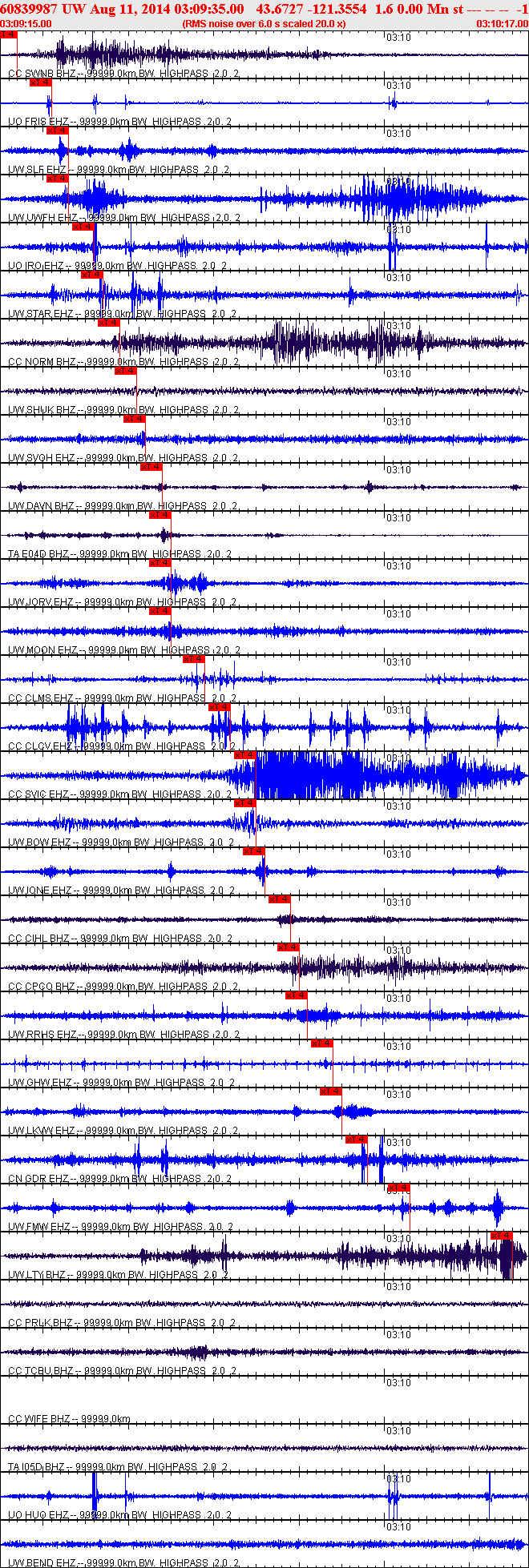
Task: Click the 'UW RRHS EHZ' station label
Action: (42, 1035)
